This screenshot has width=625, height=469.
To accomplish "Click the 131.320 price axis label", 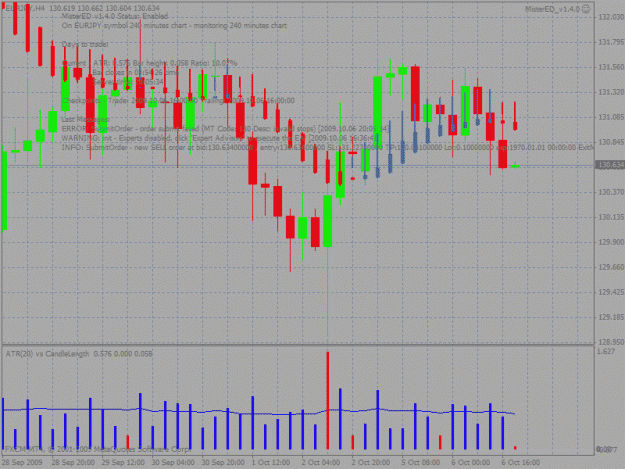I will 611,92.
